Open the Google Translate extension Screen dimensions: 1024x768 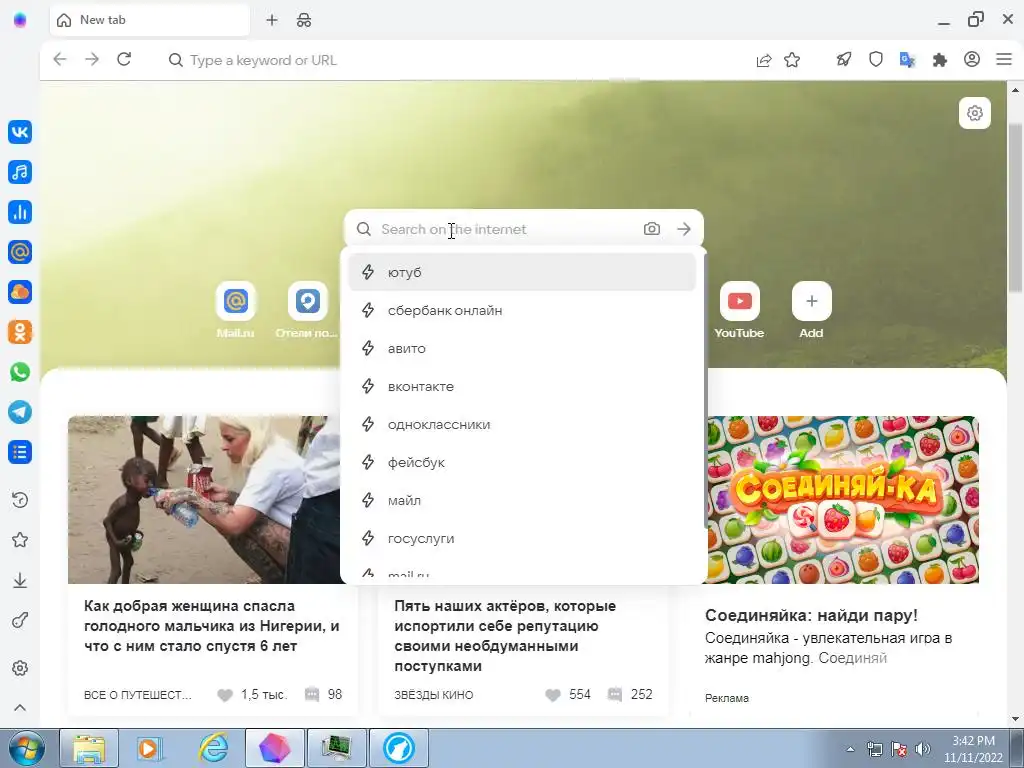(x=908, y=60)
